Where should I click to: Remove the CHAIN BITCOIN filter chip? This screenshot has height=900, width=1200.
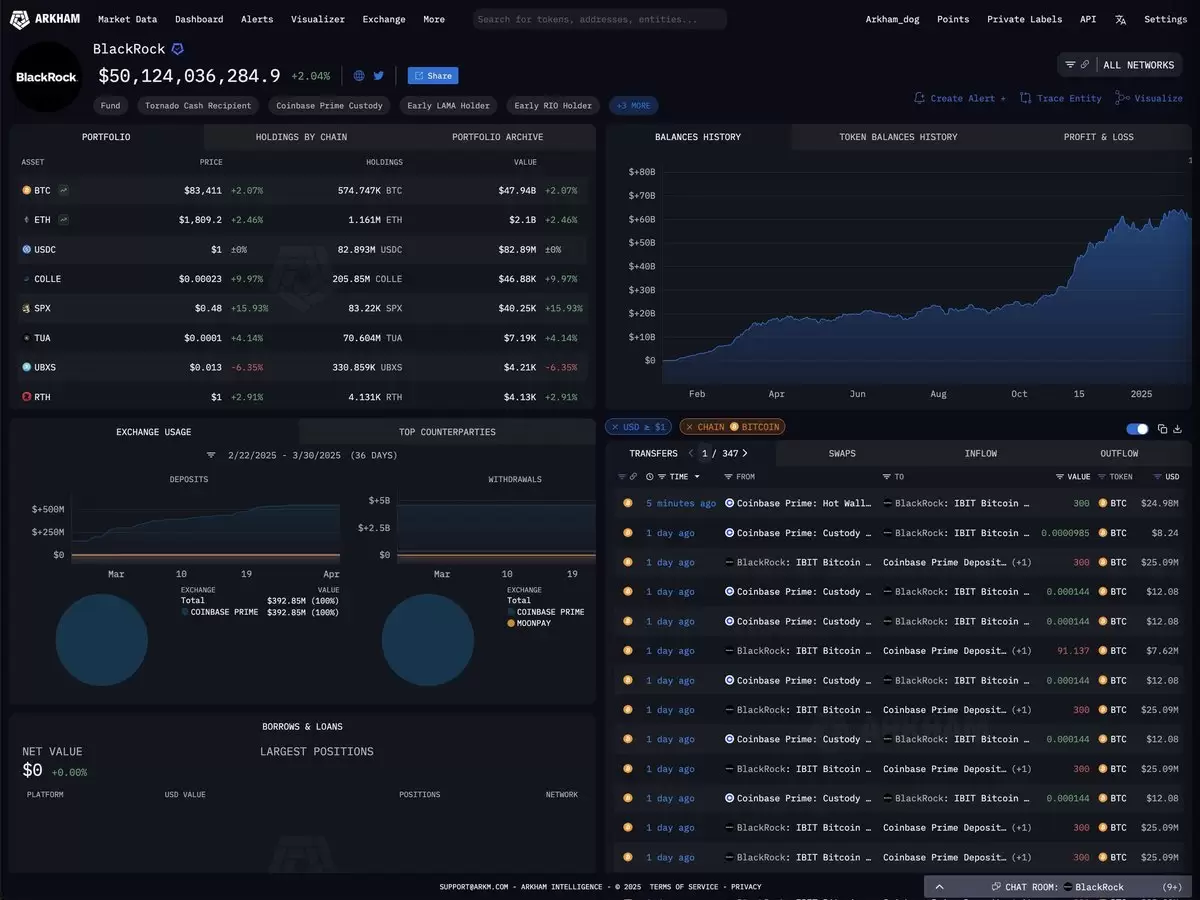point(688,427)
